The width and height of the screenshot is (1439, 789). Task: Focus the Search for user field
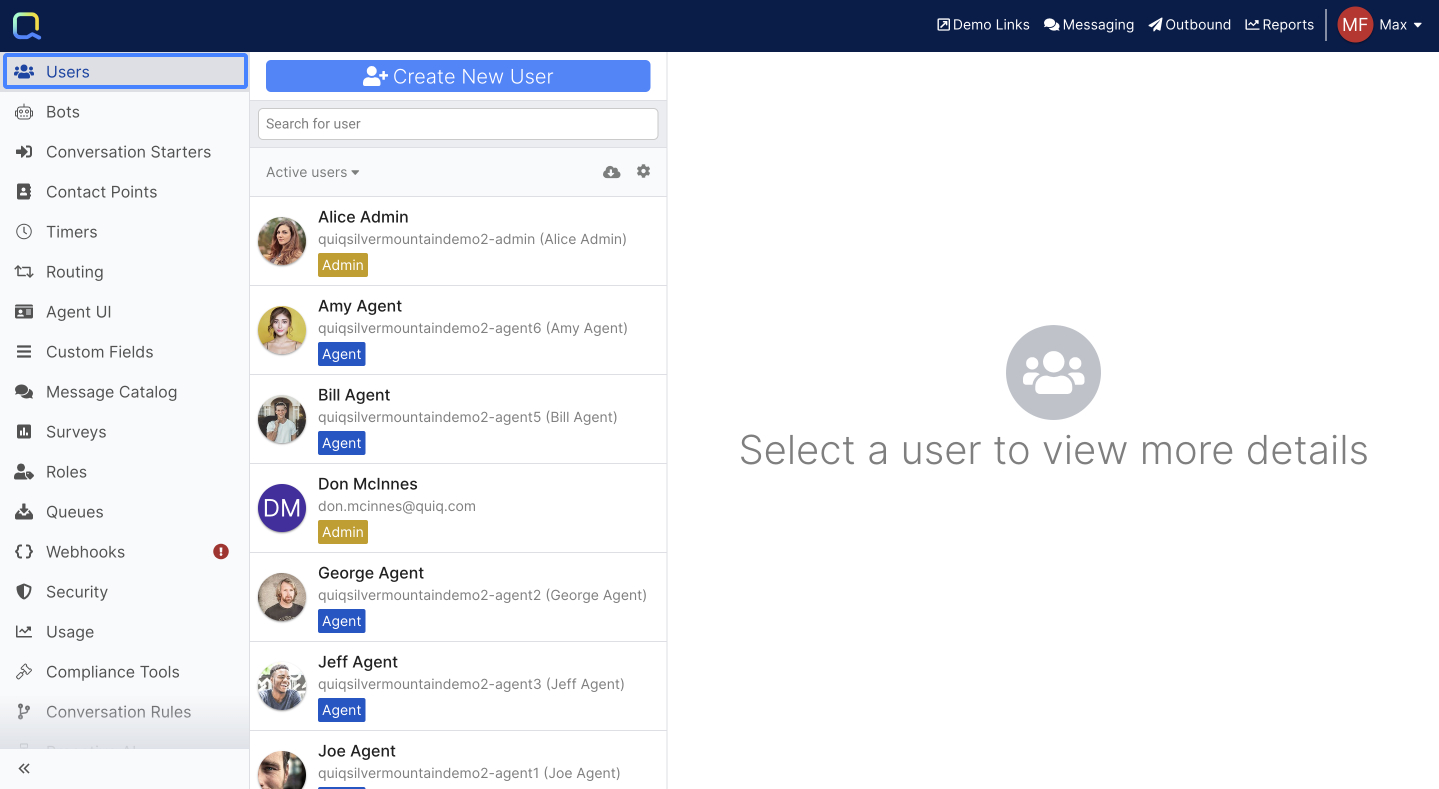458,124
